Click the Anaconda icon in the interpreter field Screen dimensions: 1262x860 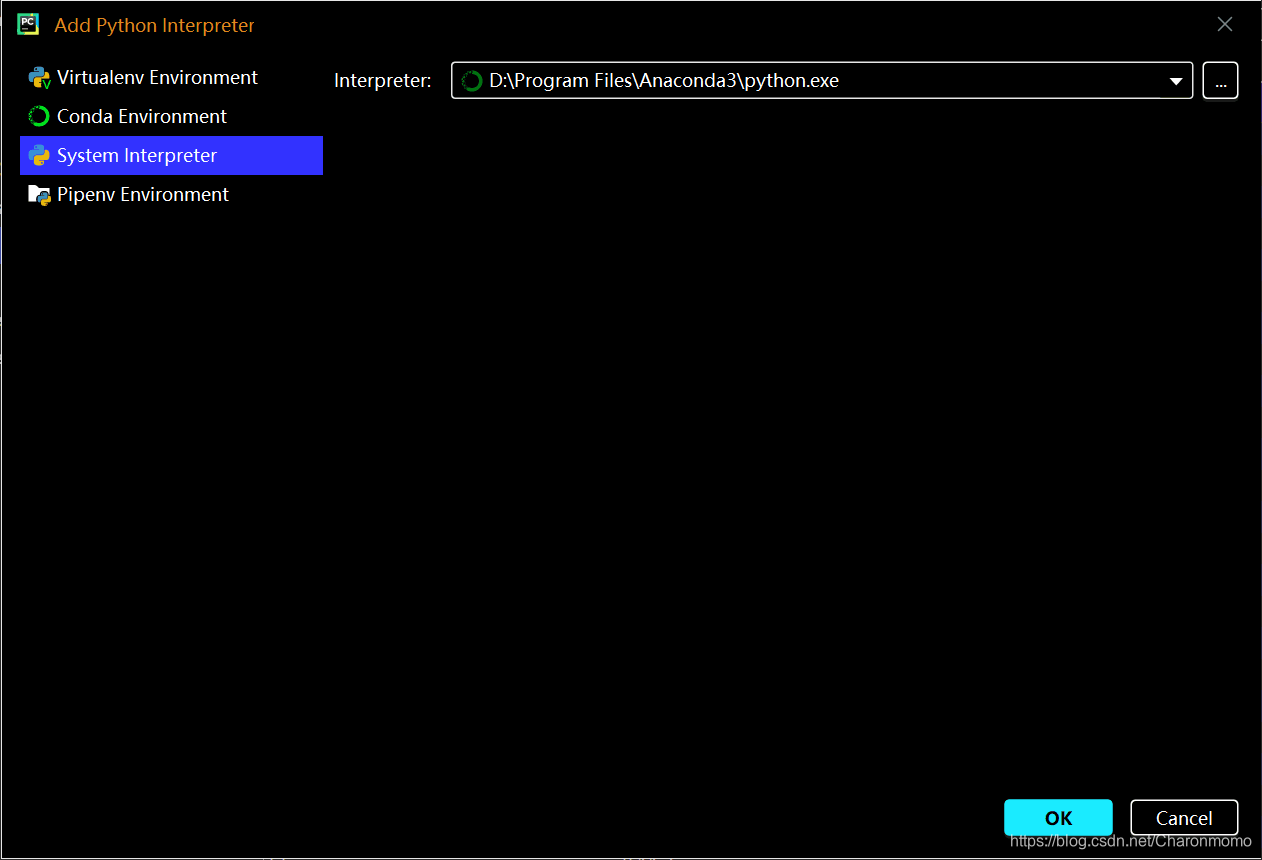[x=472, y=81]
